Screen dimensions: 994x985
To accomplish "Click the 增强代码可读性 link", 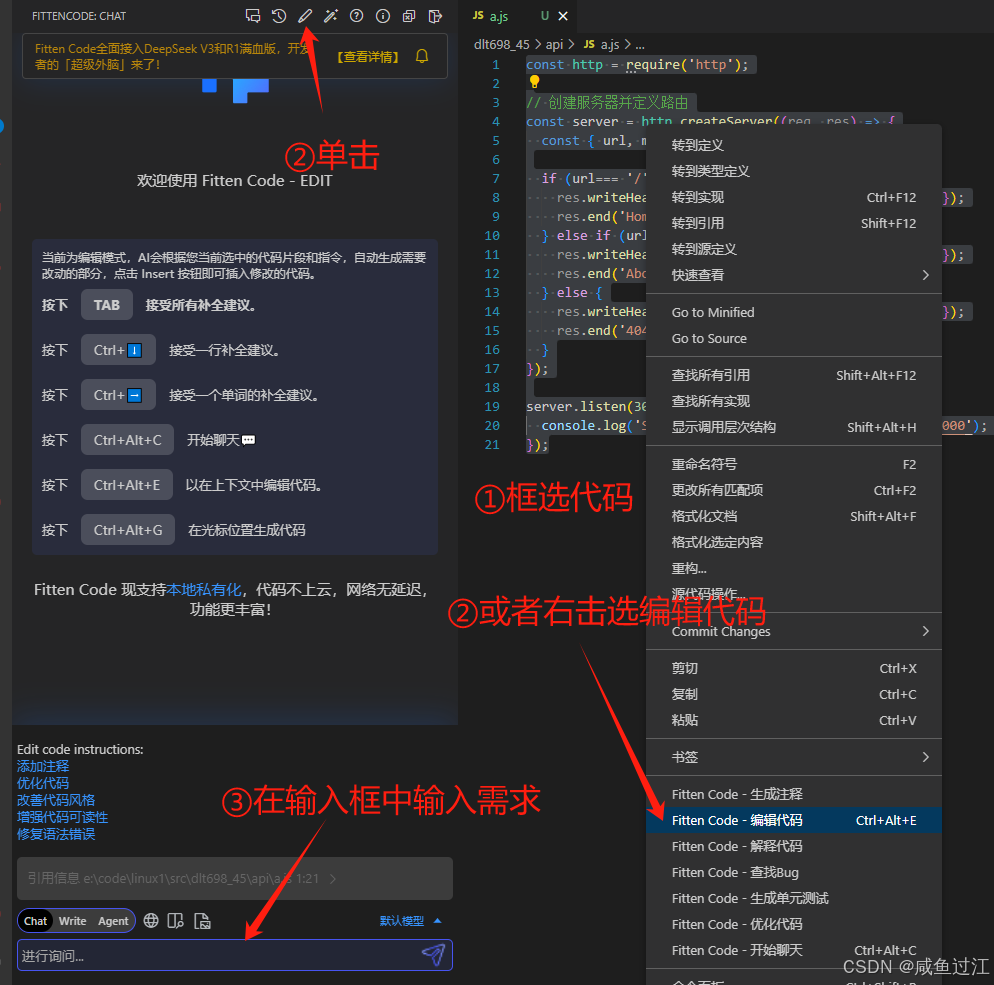I will click(x=62, y=817).
